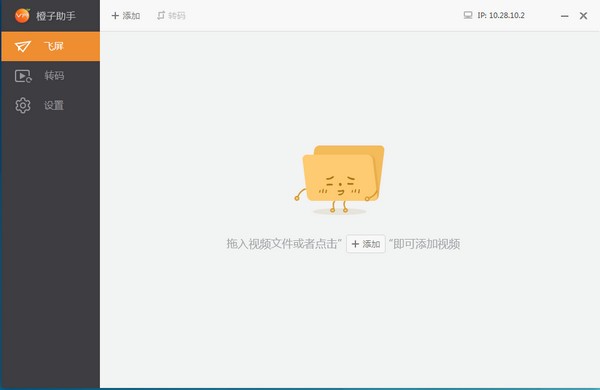Click the center + 添加 button
This screenshot has width=600, height=390.
point(365,244)
